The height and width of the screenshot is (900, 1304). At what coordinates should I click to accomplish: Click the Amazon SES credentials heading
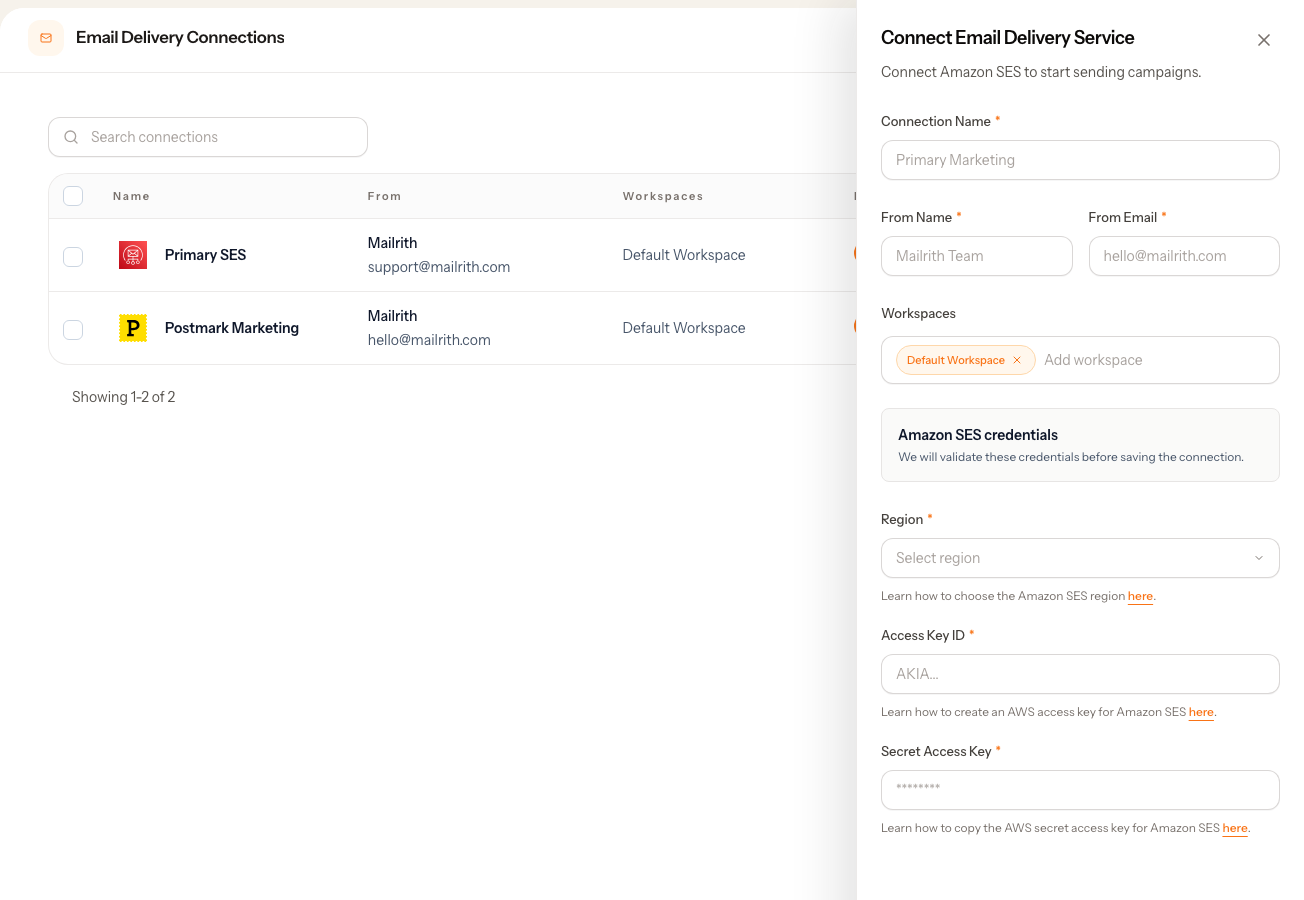(978, 435)
